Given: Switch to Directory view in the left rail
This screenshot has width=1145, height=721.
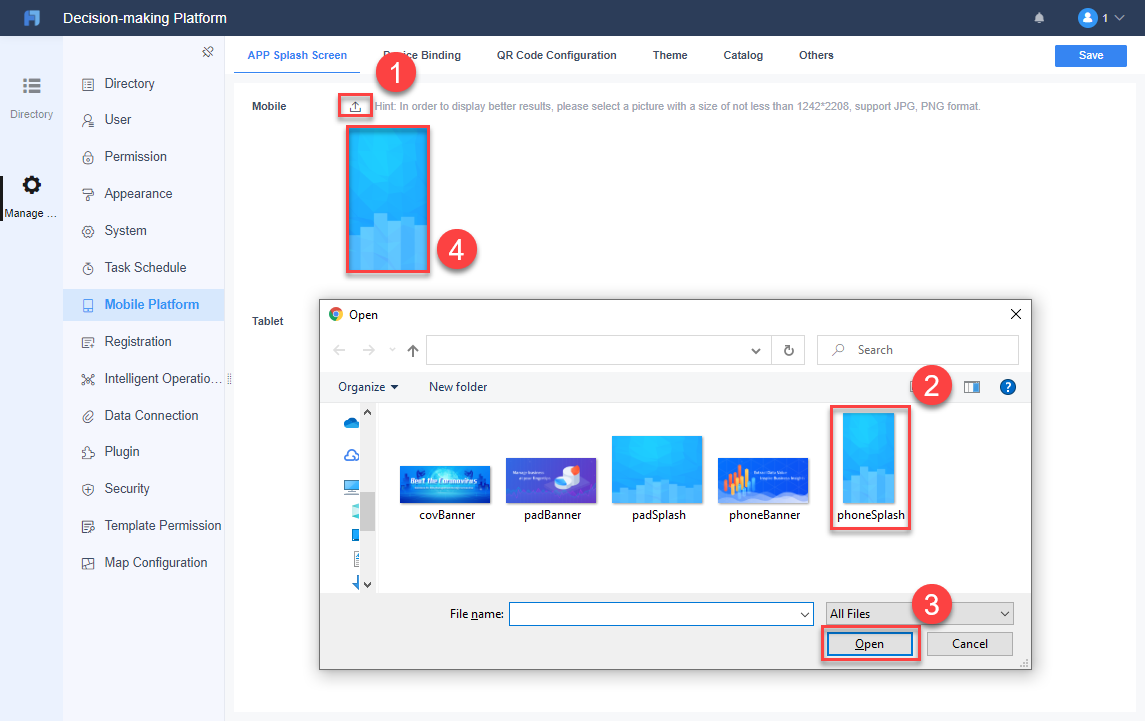Looking at the screenshot, I should [31, 96].
